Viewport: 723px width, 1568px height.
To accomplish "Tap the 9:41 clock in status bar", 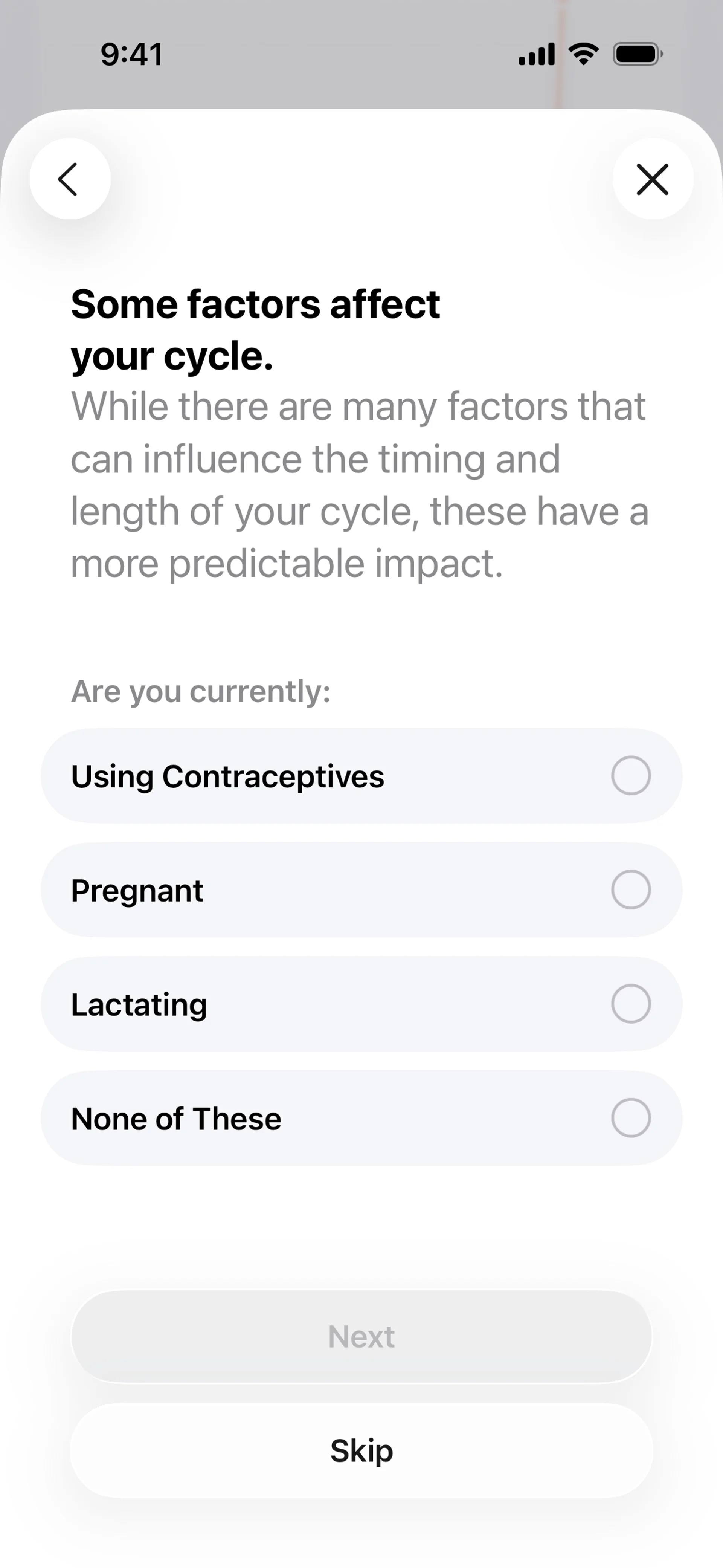I will tap(131, 55).
